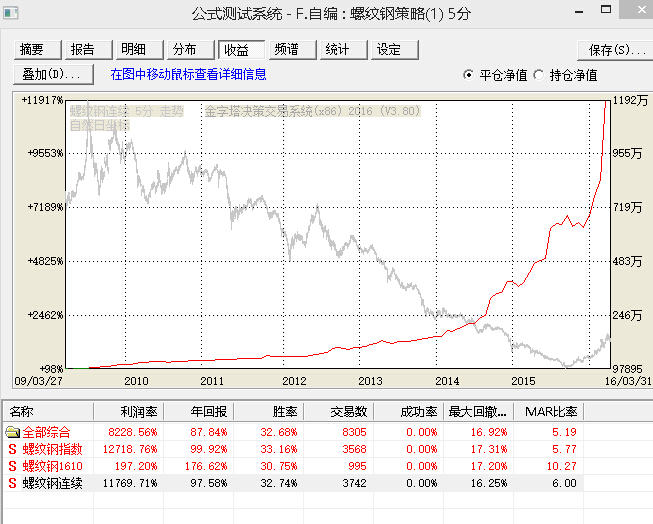Click the 5.19 MAR ratio cell

564,432
